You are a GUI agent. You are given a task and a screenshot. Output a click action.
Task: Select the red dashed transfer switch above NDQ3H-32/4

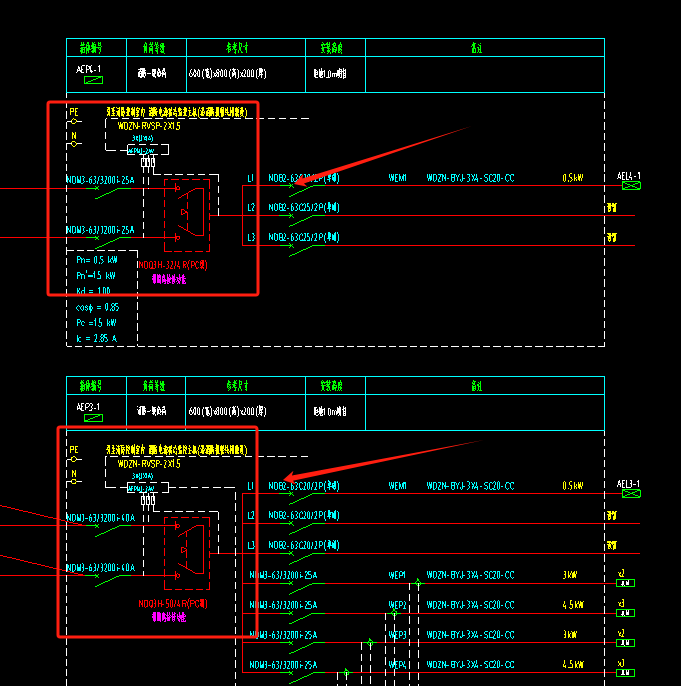(x=187, y=215)
